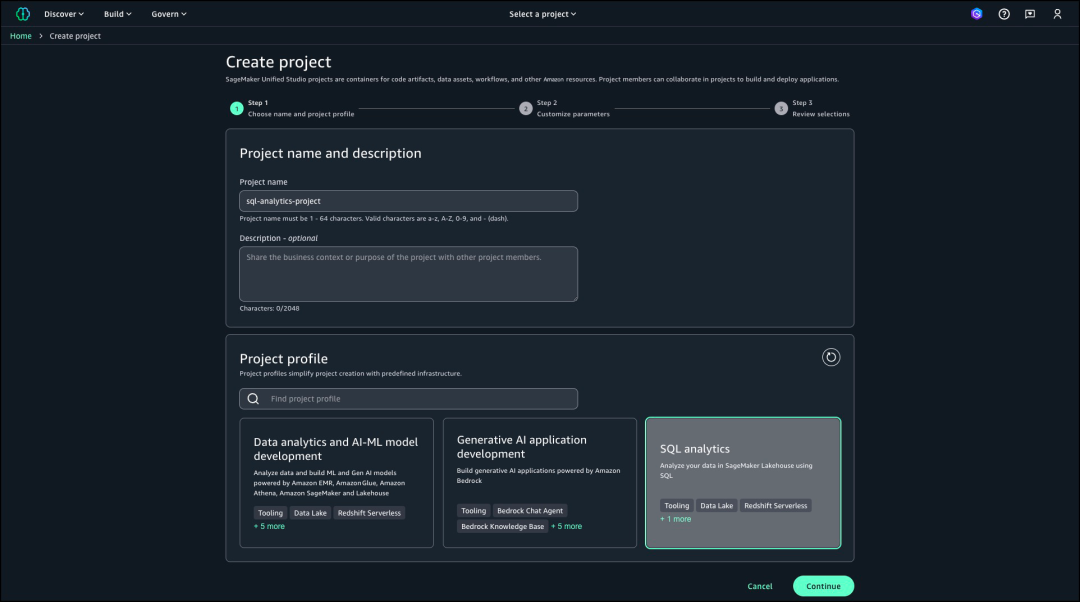Click Data Lake tag in Data analytics card
The image size is (1080, 602).
pyautogui.click(x=310, y=513)
